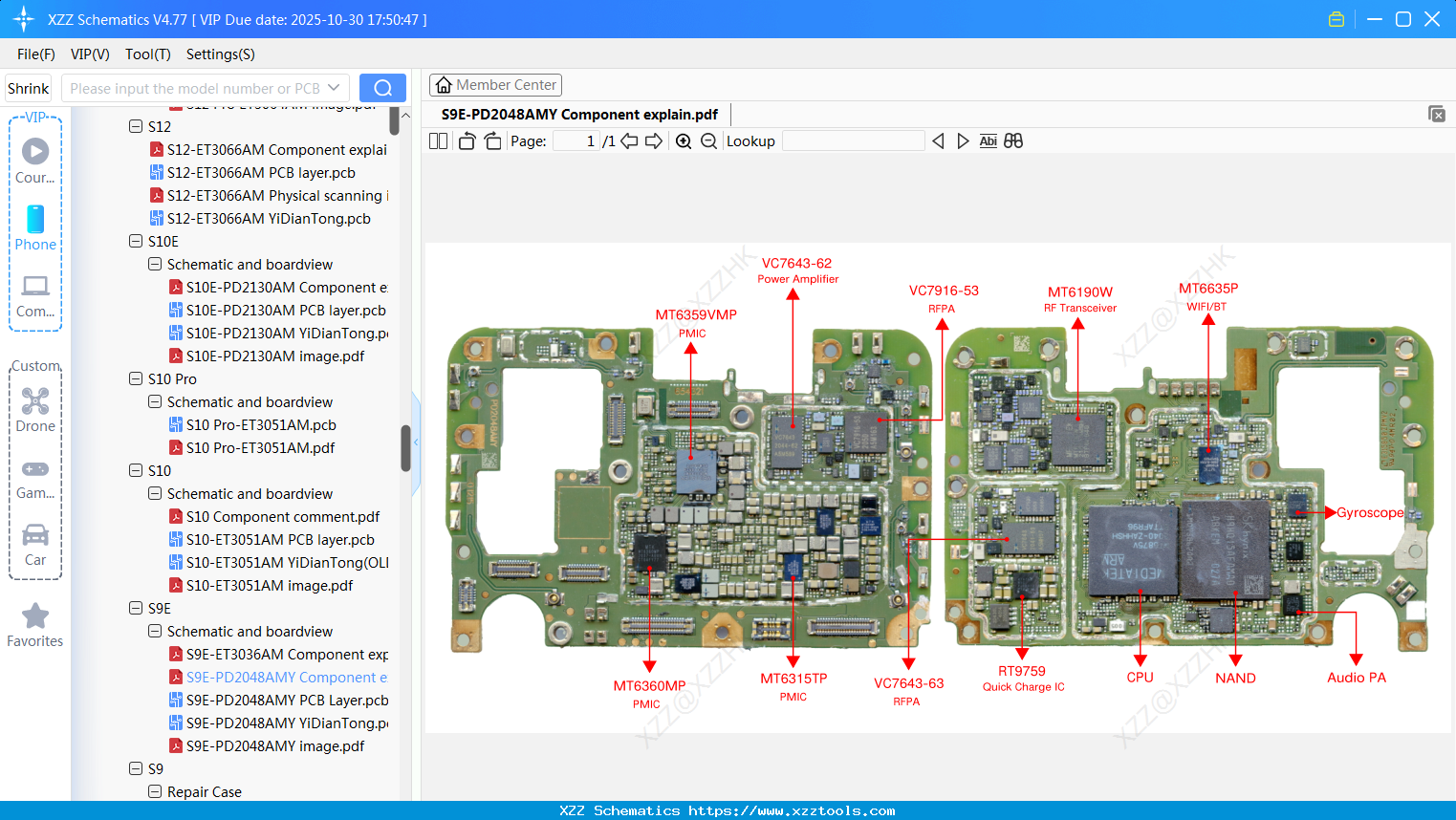This screenshot has width=1456, height=820.
Task: Click the Shrink button
Action: point(28,87)
